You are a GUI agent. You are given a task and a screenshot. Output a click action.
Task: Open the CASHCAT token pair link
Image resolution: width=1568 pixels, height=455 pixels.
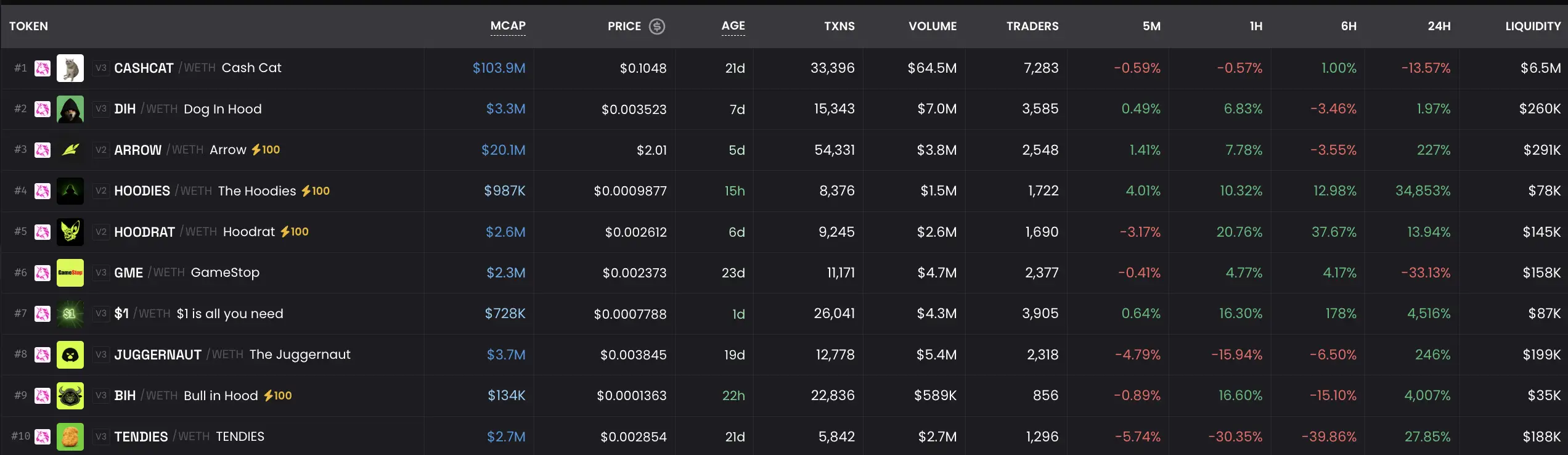[x=197, y=68]
